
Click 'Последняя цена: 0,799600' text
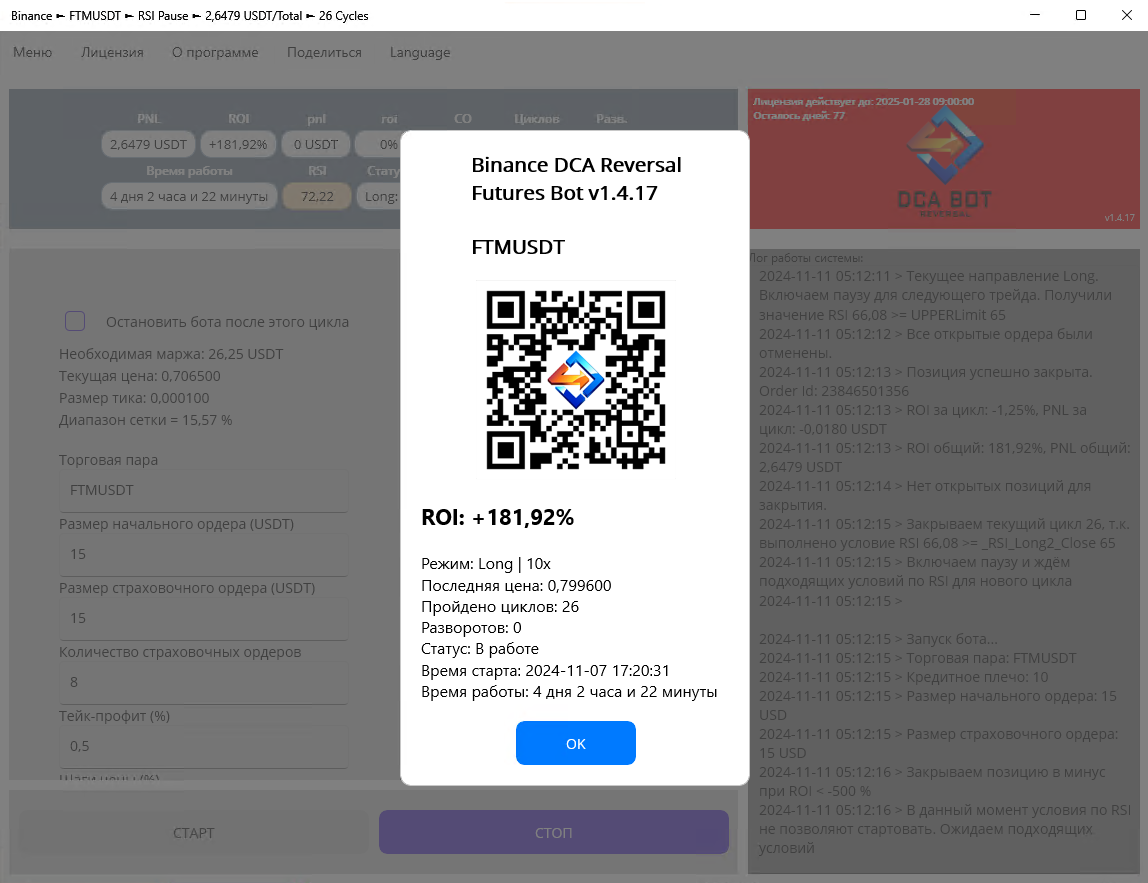[516, 586]
